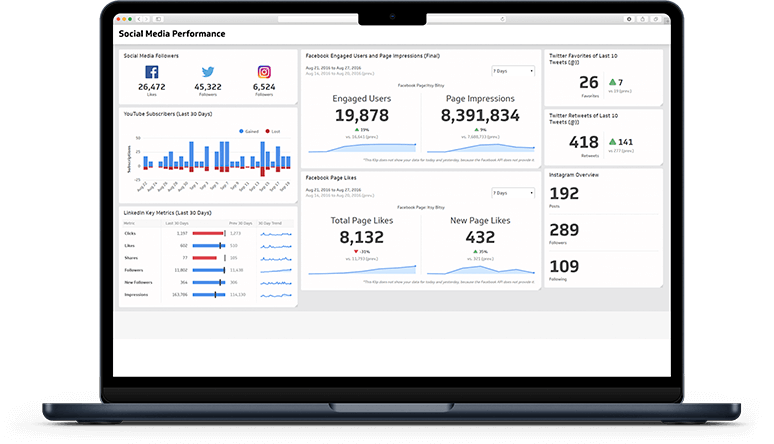Click red down arrow under Total Page Likes

pyautogui.click(x=356, y=252)
